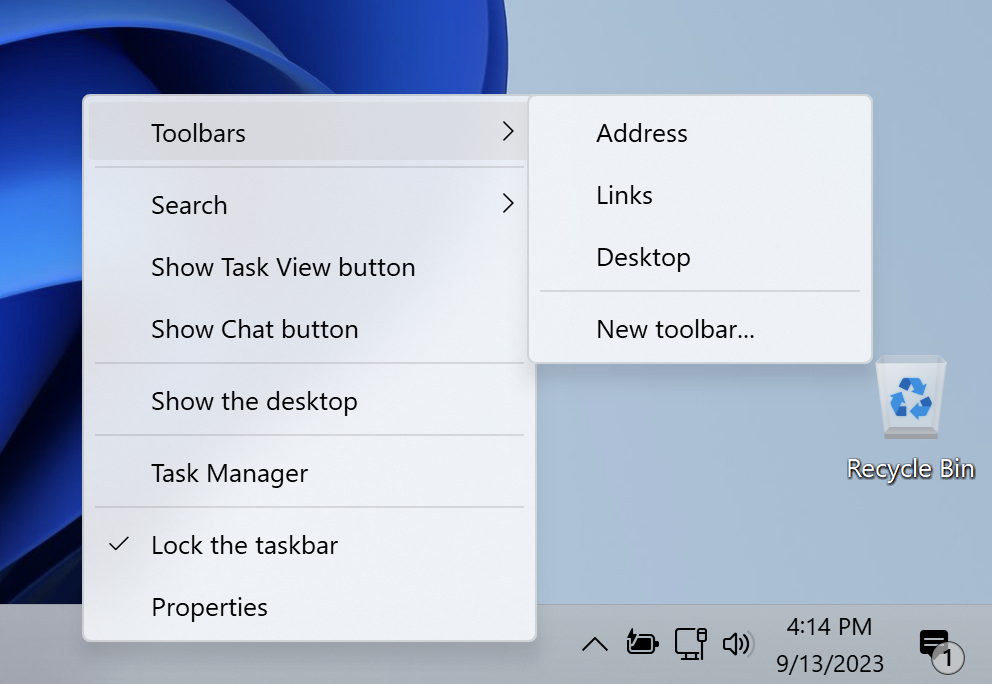Click the Search entry in the context menu
Screen dimensions: 992x684
pos(190,206)
